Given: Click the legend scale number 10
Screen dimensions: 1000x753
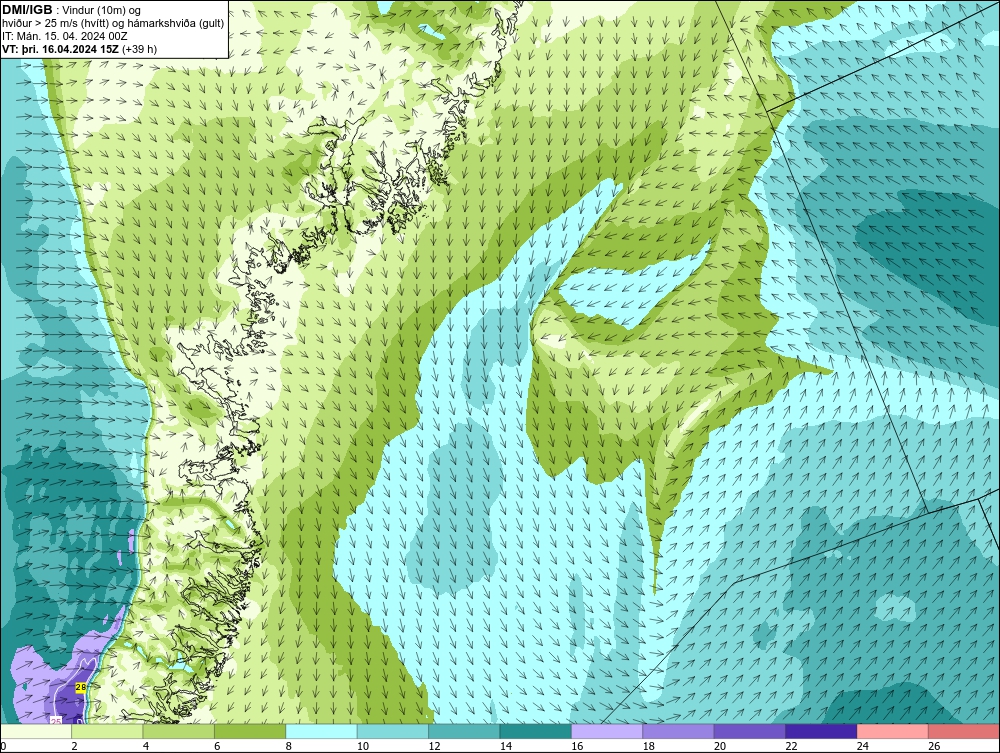Looking at the screenshot, I should (363, 746).
